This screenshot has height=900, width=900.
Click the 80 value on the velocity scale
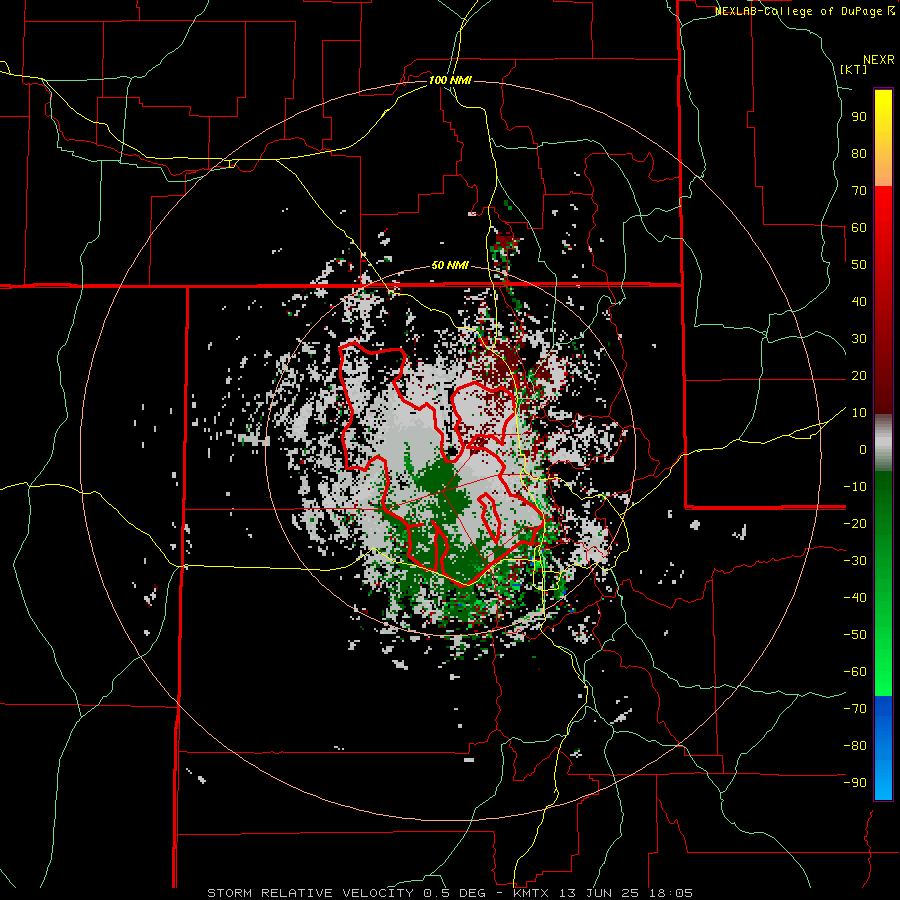[859, 153]
